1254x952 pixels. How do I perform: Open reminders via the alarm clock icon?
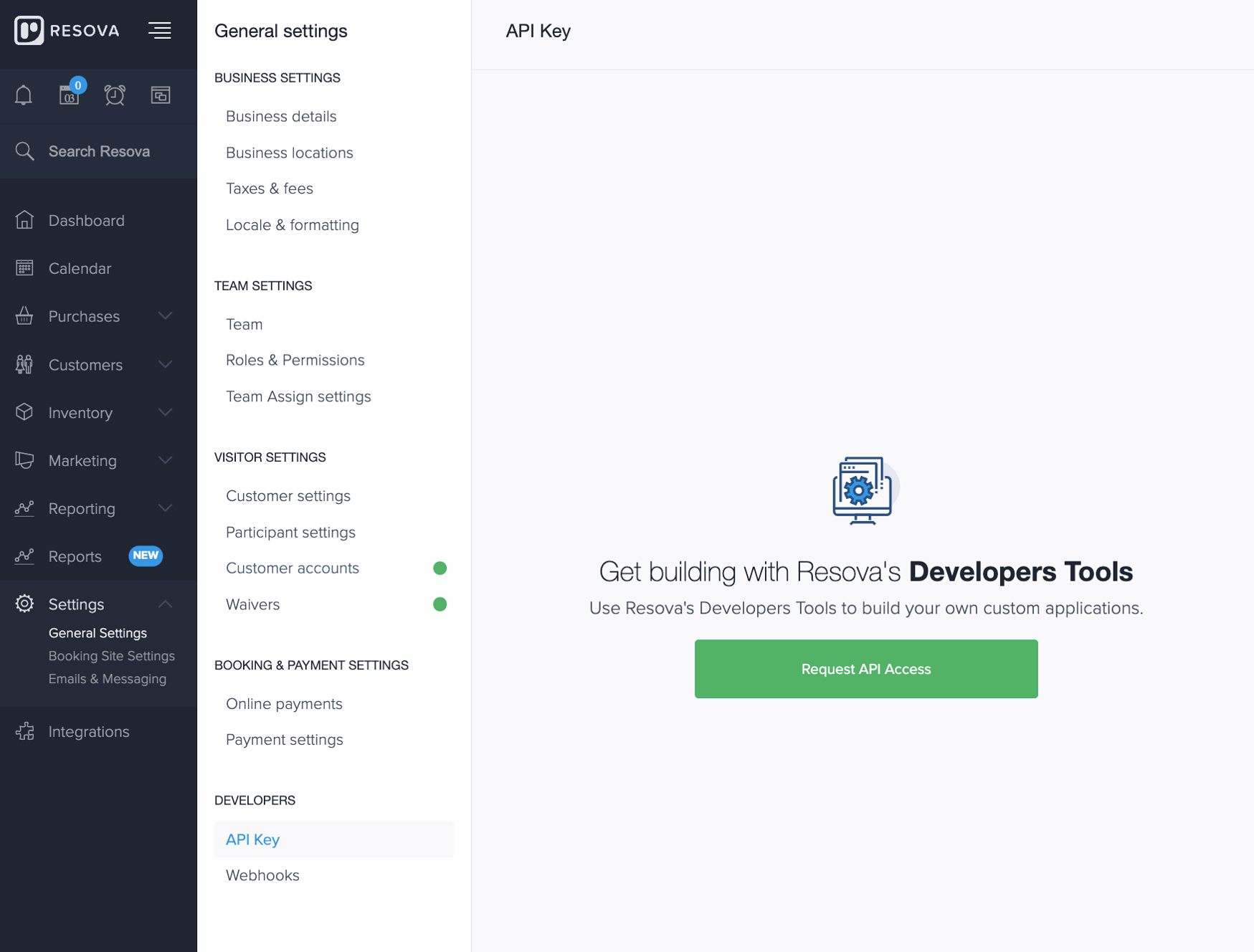115,95
